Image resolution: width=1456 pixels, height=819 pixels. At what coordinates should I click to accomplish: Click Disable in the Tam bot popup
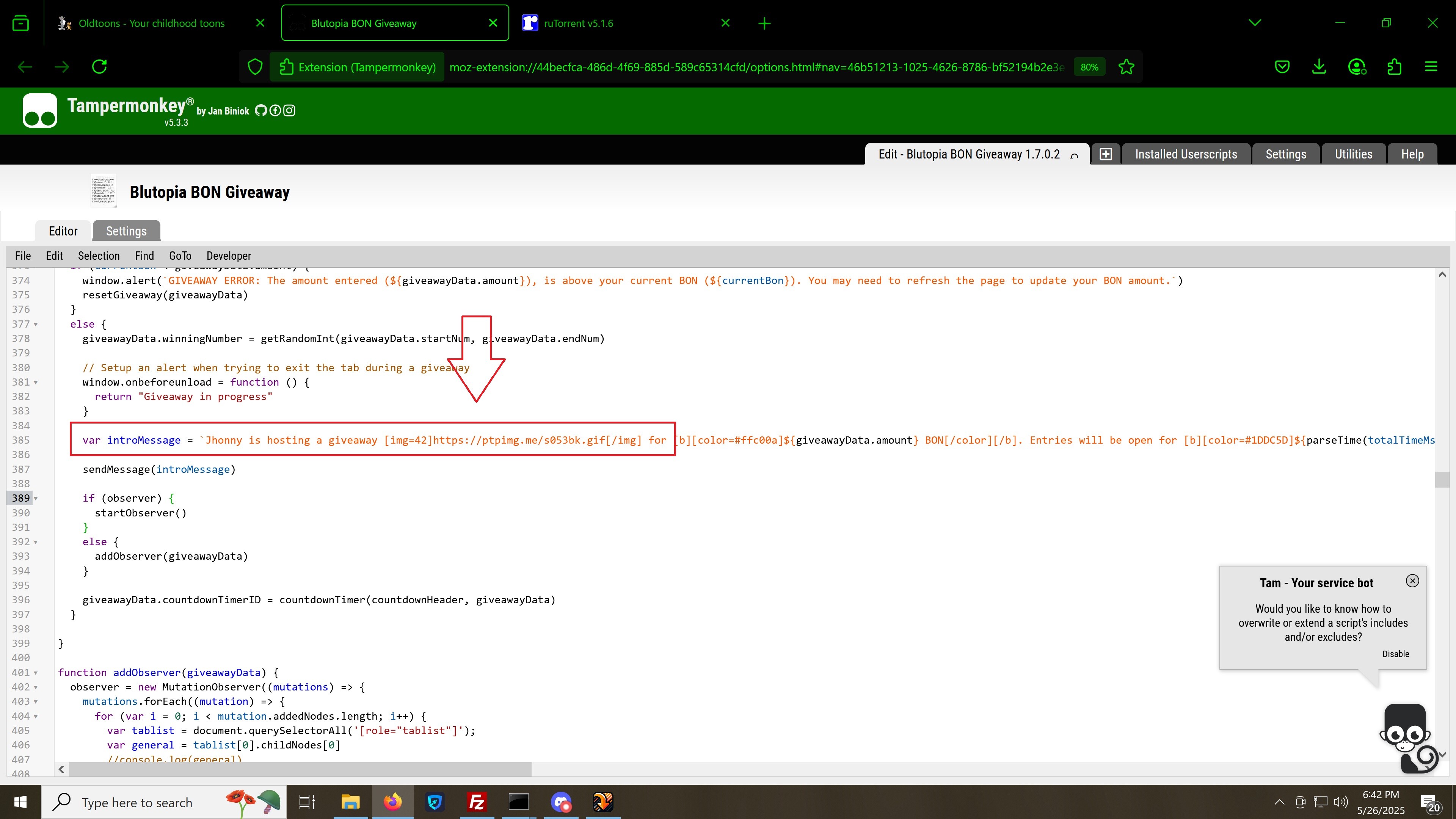click(1395, 654)
